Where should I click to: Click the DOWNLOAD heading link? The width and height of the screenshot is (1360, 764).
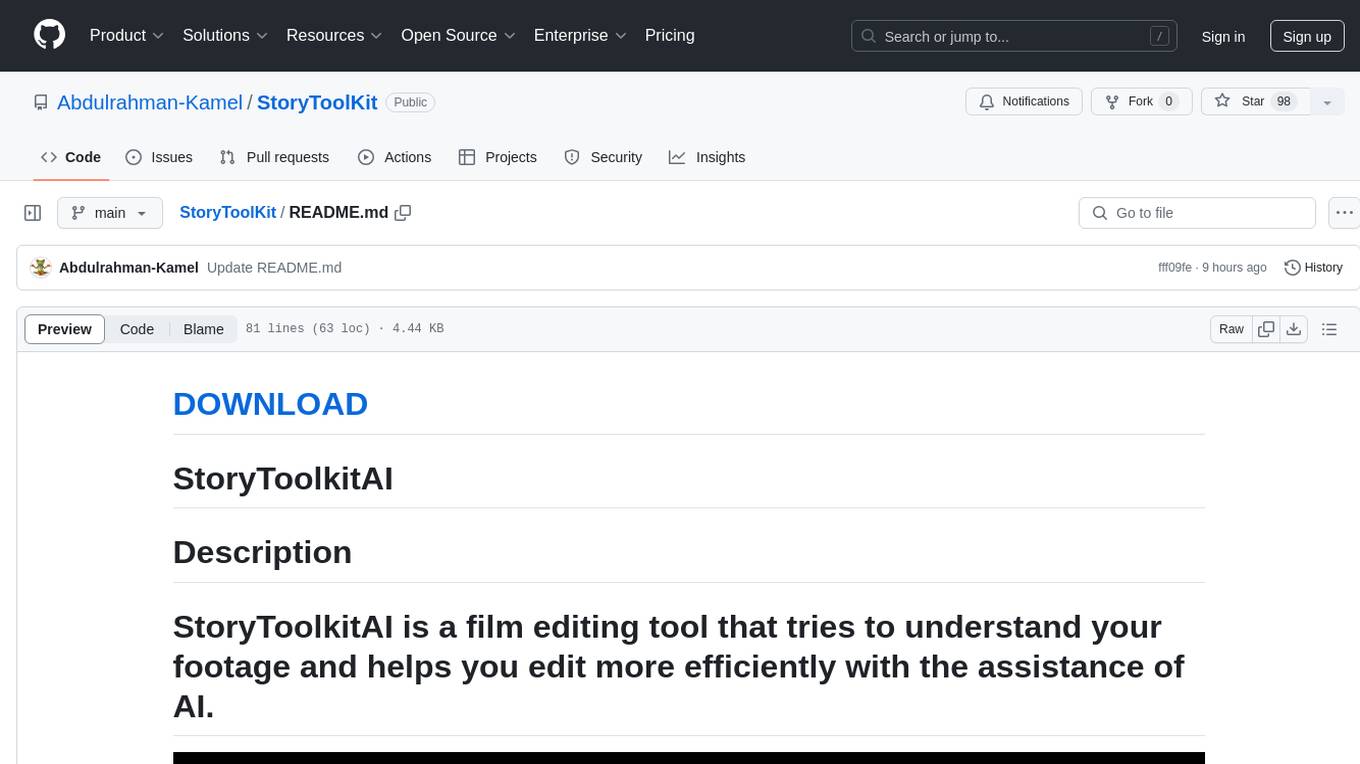[270, 404]
